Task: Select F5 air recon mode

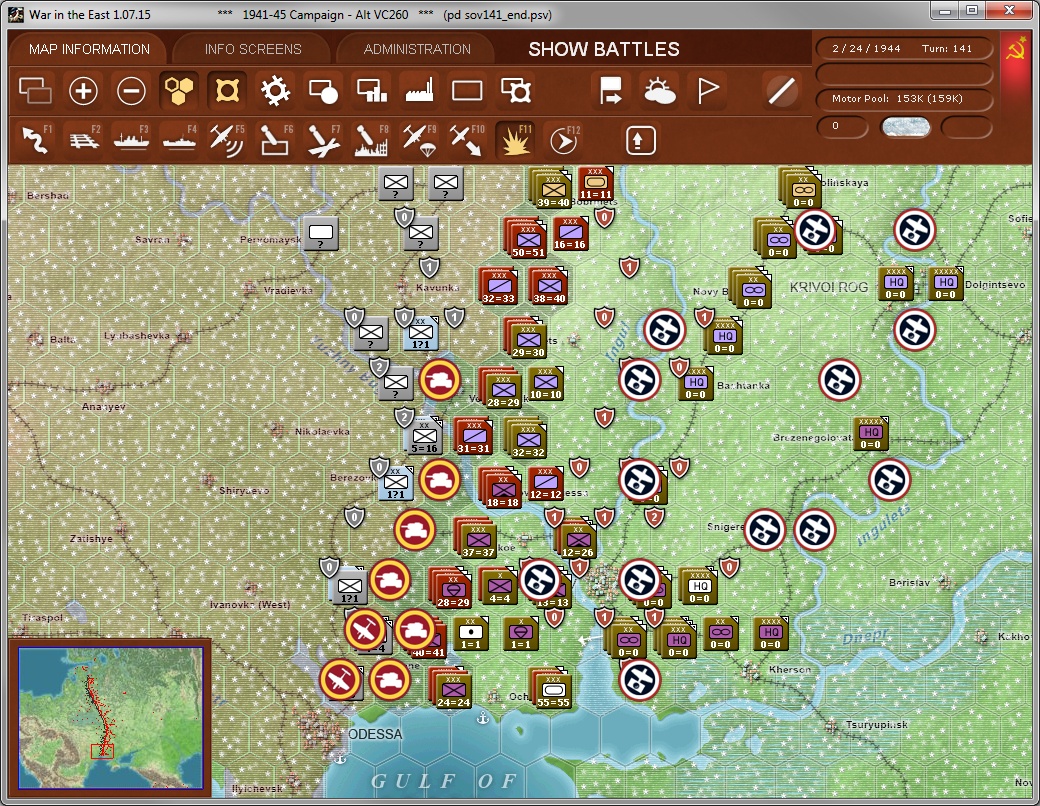Action: coord(227,140)
